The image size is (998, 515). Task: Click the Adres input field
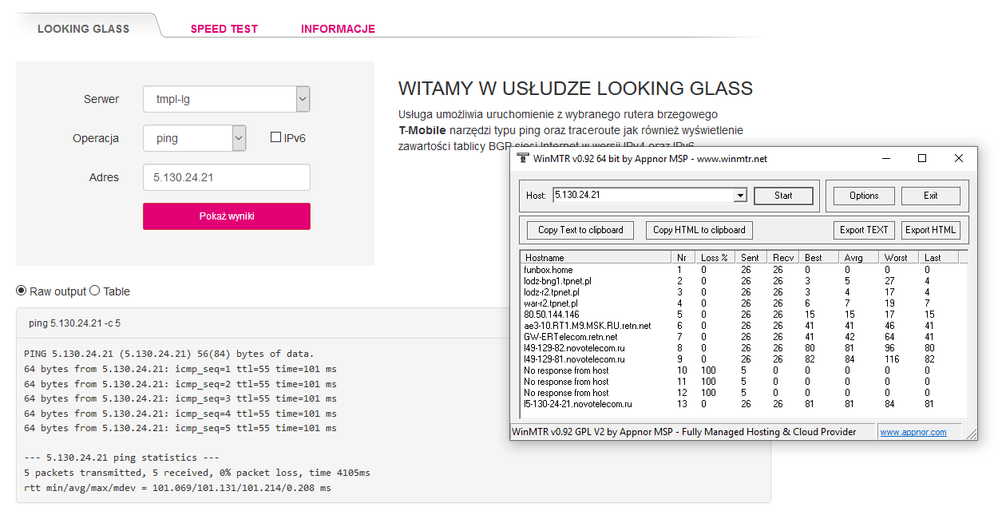point(226,177)
